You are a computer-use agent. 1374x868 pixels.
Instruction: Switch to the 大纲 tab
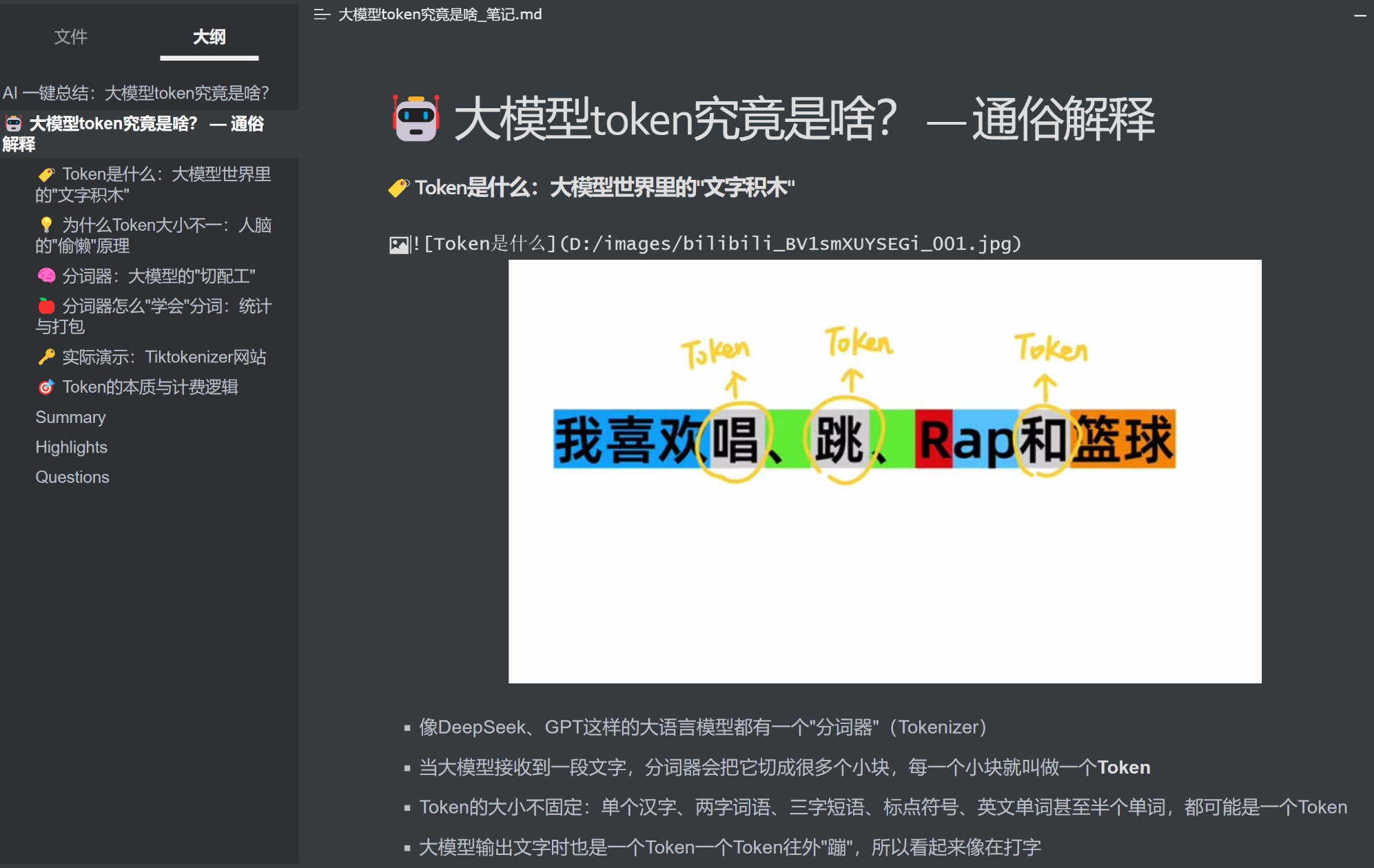point(209,37)
